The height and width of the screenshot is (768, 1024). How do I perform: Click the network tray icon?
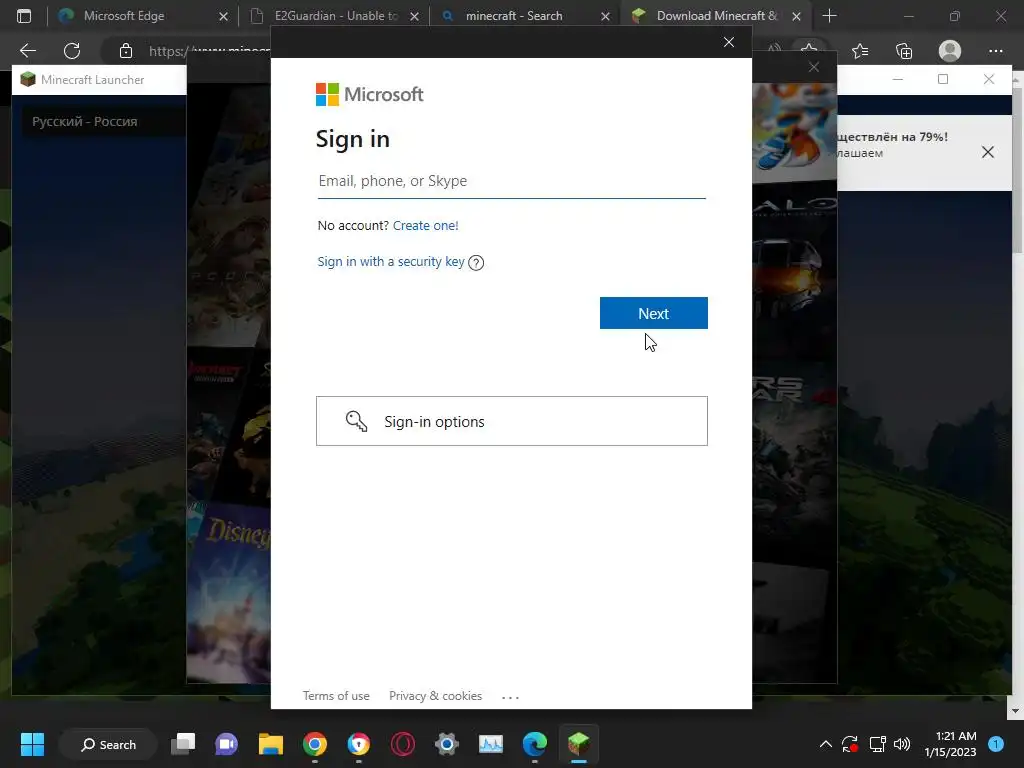(x=877, y=744)
